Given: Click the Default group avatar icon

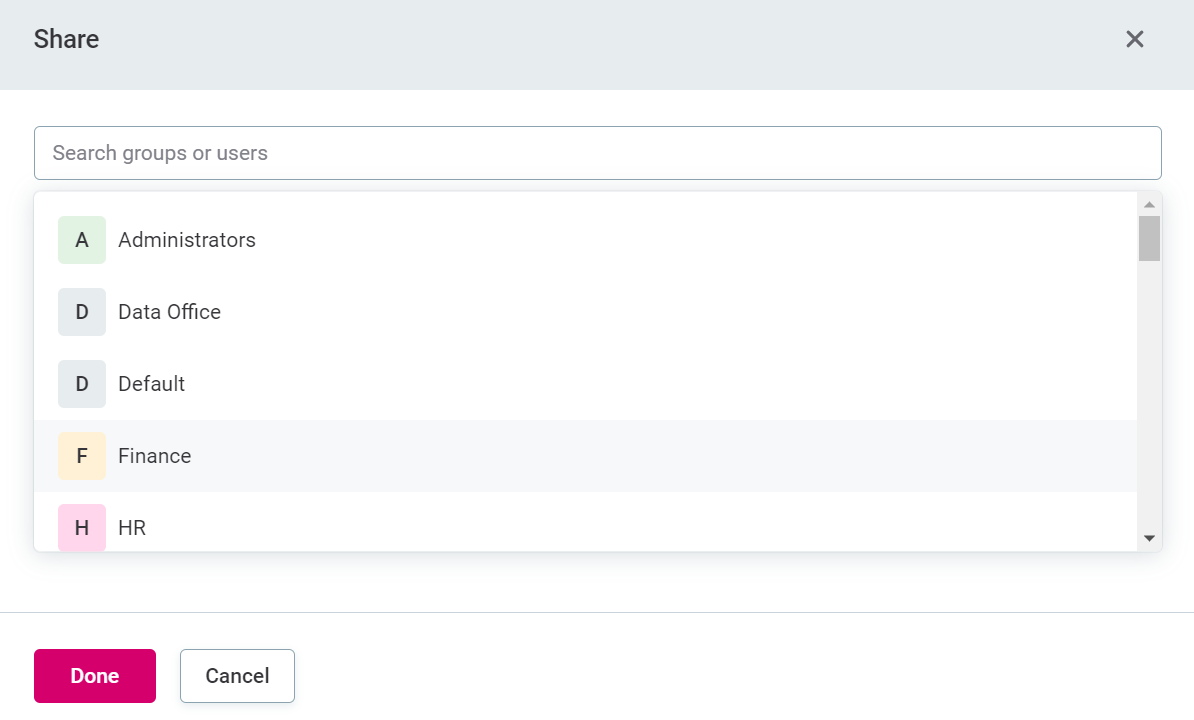Looking at the screenshot, I should [82, 384].
